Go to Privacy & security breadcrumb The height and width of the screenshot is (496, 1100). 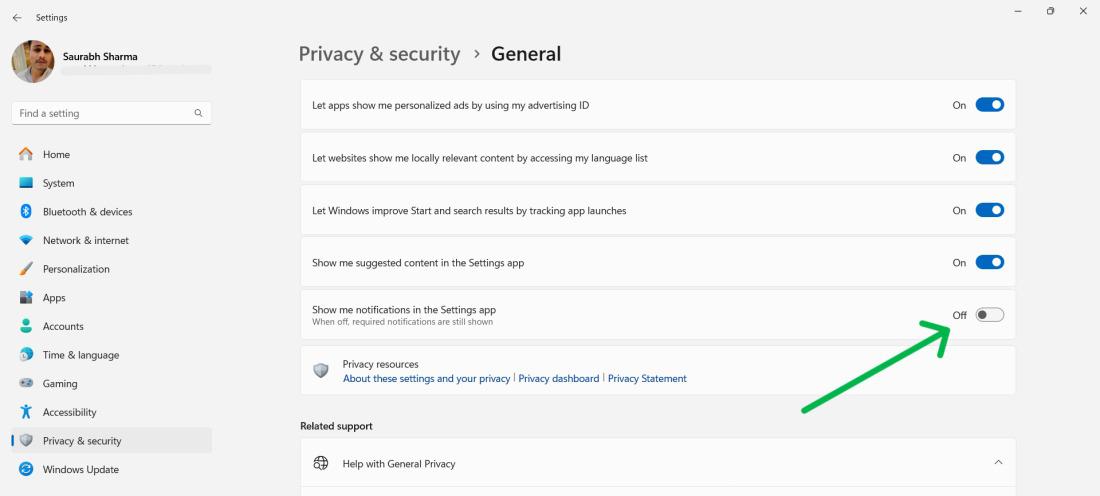(379, 54)
